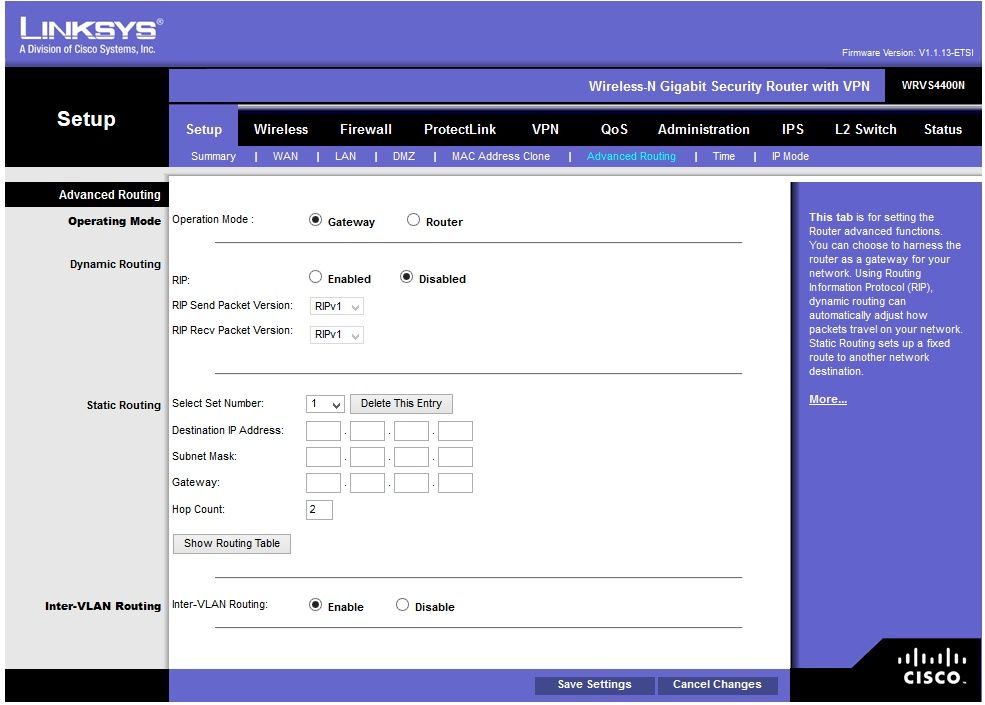Viewport: 985px width, 705px height.
Task: Select Gateway operation mode
Action: point(316,221)
